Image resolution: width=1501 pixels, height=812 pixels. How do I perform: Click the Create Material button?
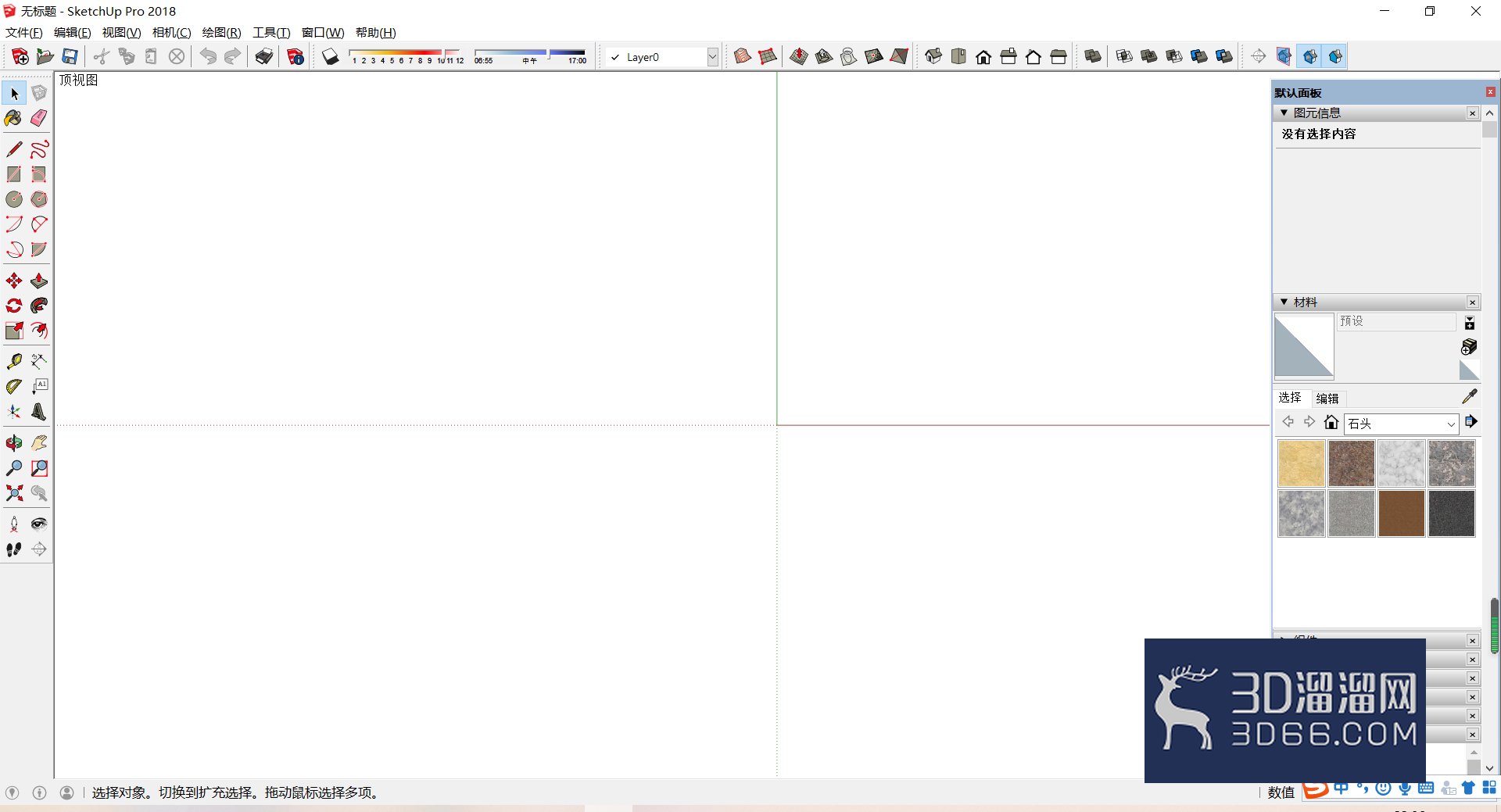[1469, 346]
